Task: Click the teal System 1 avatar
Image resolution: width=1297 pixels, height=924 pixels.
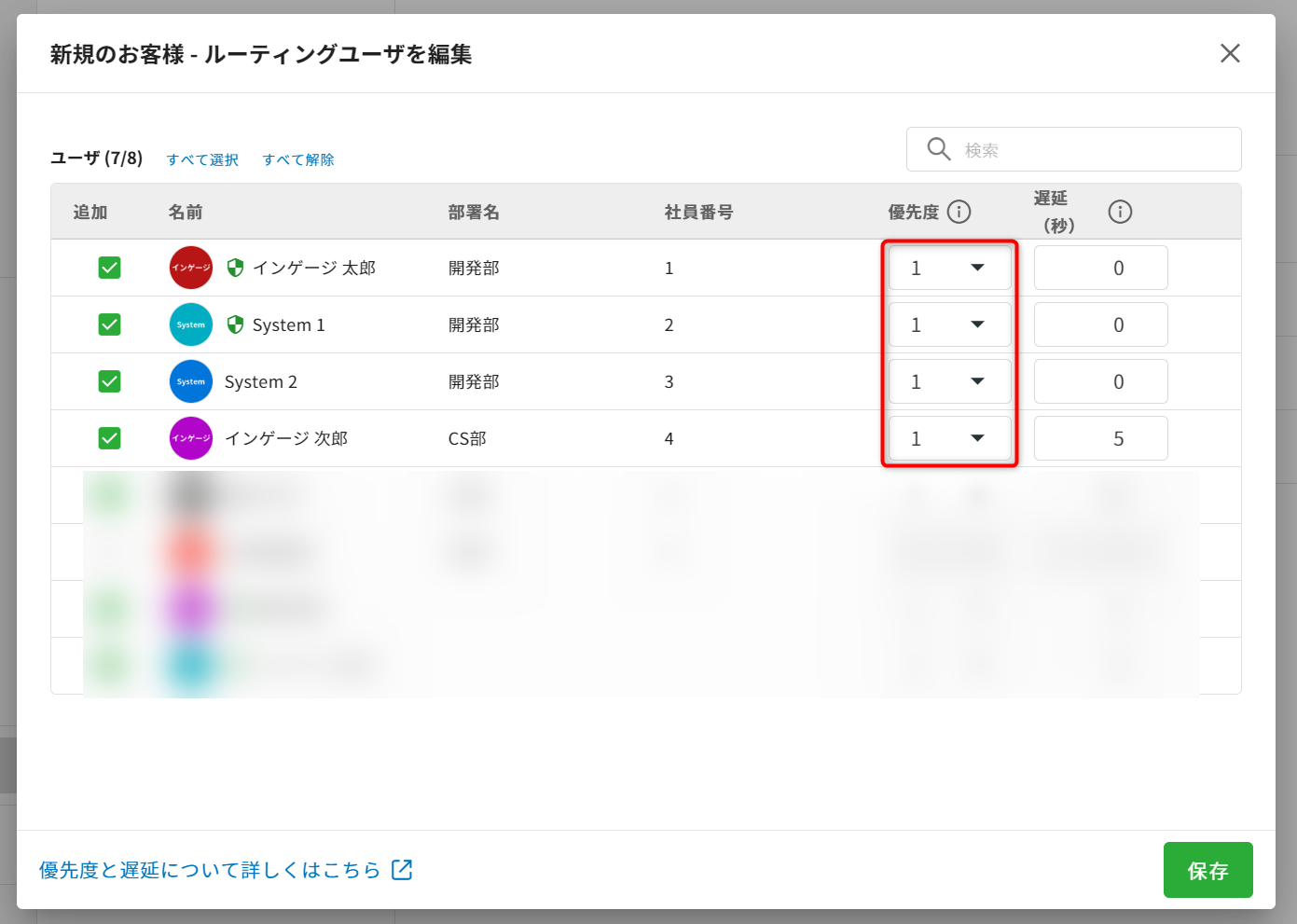Action: click(x=191, y=324)
